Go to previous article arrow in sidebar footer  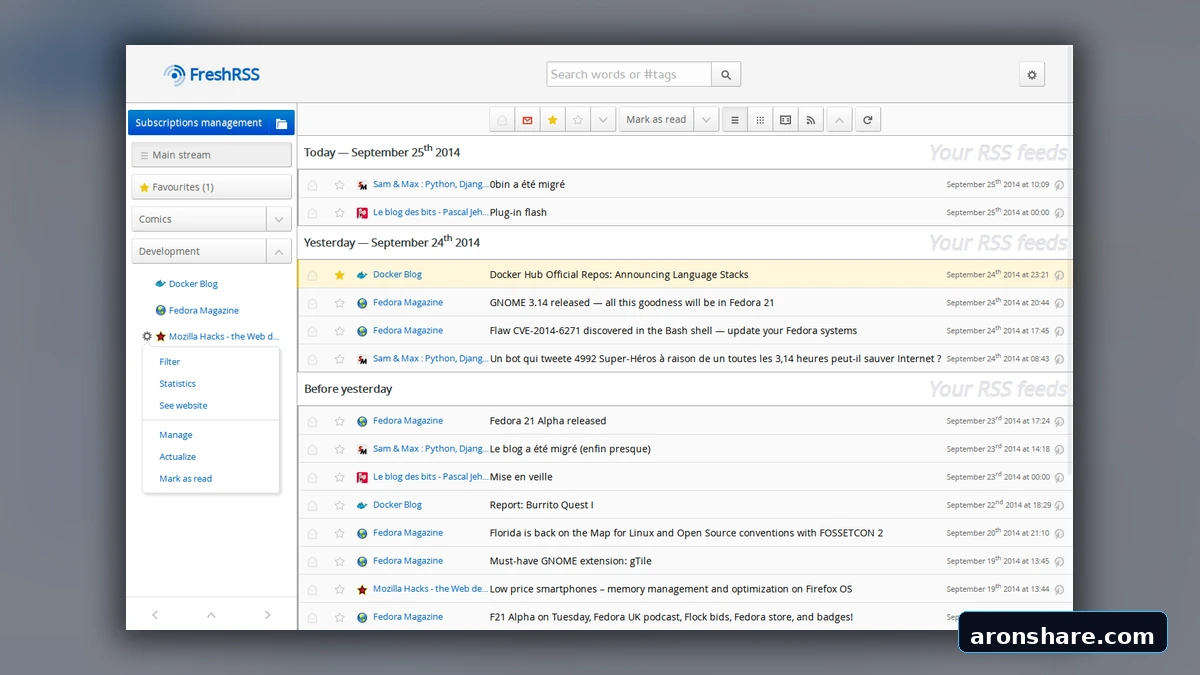(x=155, y=615)
